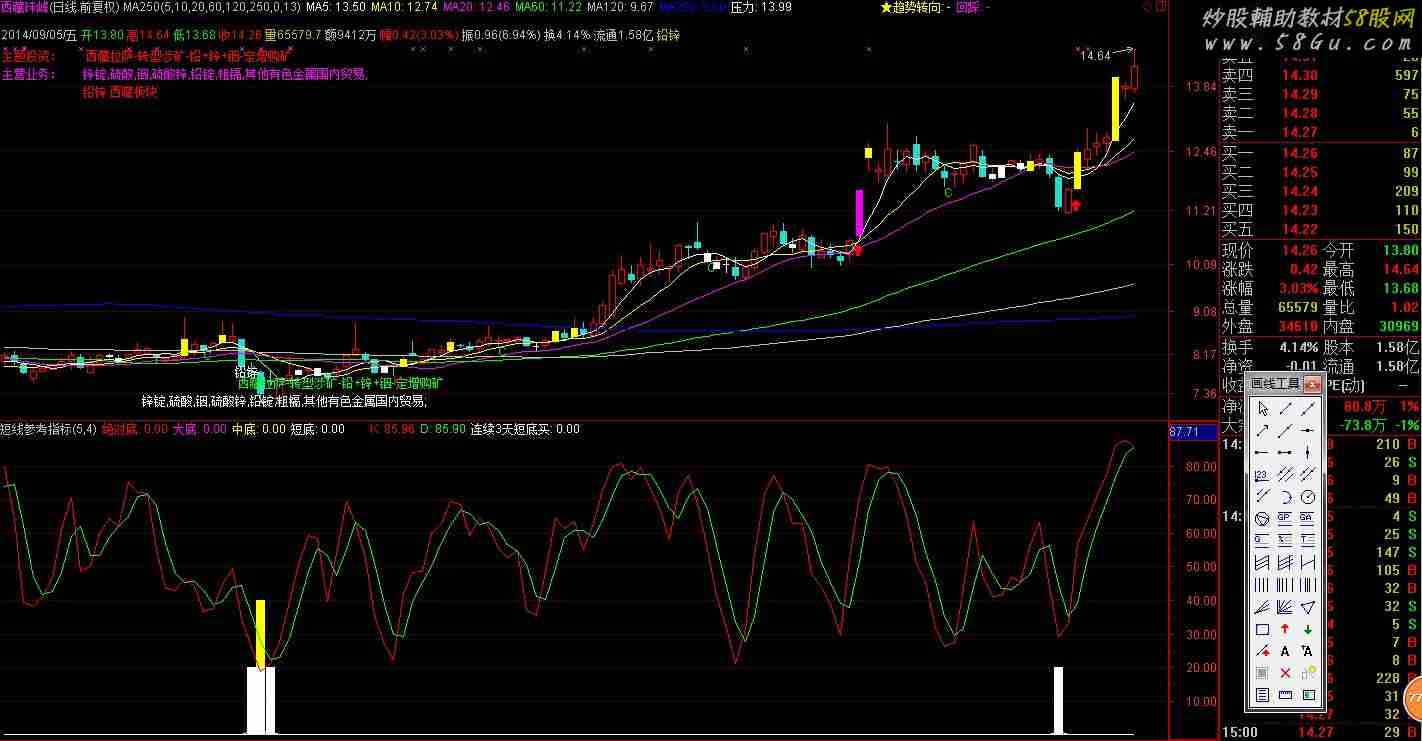1422x741 pixels.
Task: Click the 买三 14.24 order row
Action: point(1321,191)
